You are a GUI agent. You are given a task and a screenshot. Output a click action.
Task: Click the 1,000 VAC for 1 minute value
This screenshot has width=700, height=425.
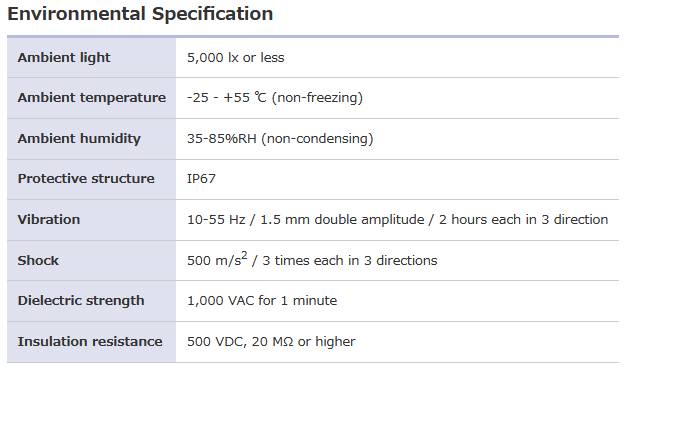coord(262,301)
